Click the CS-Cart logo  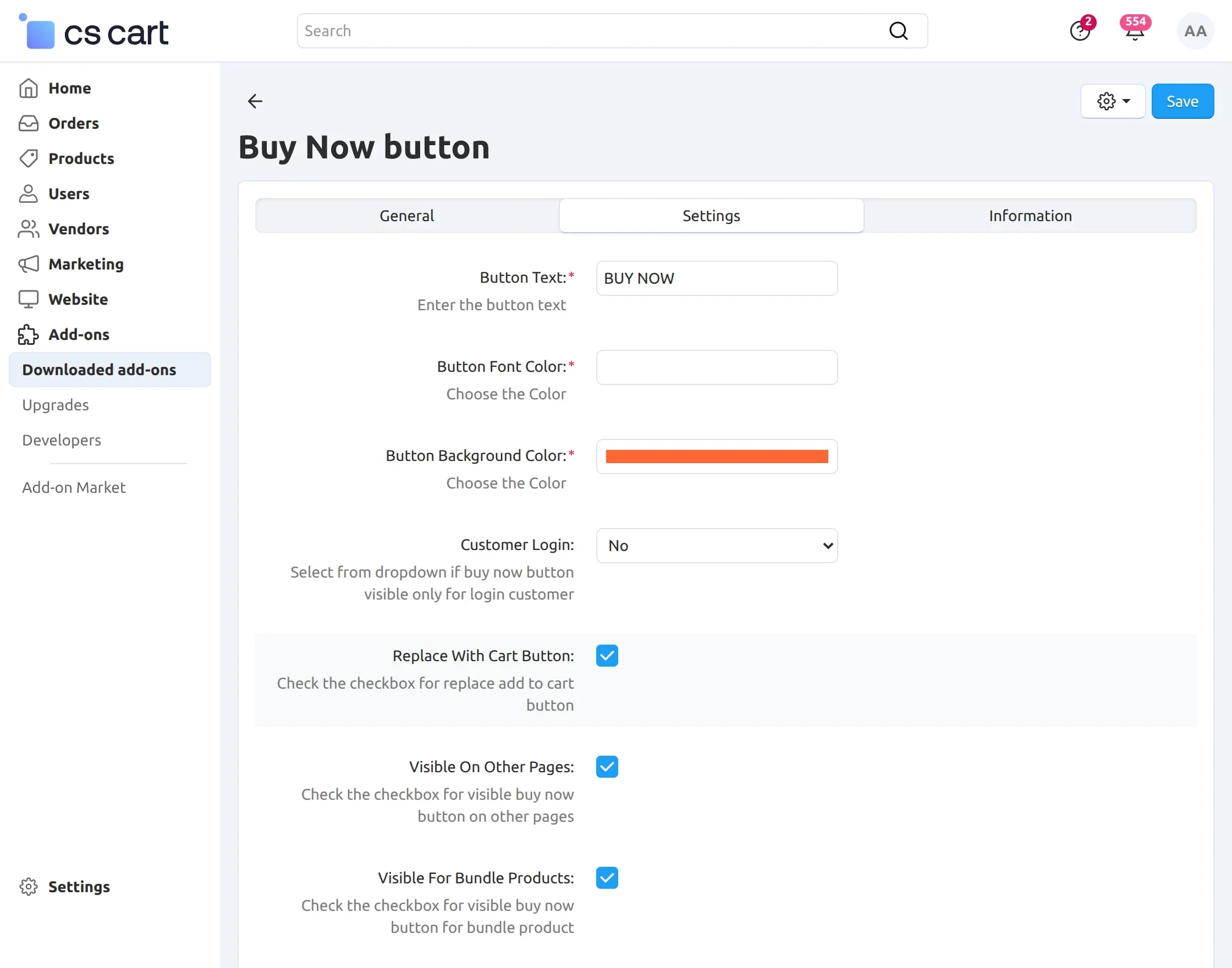click(x=95, y=32)
